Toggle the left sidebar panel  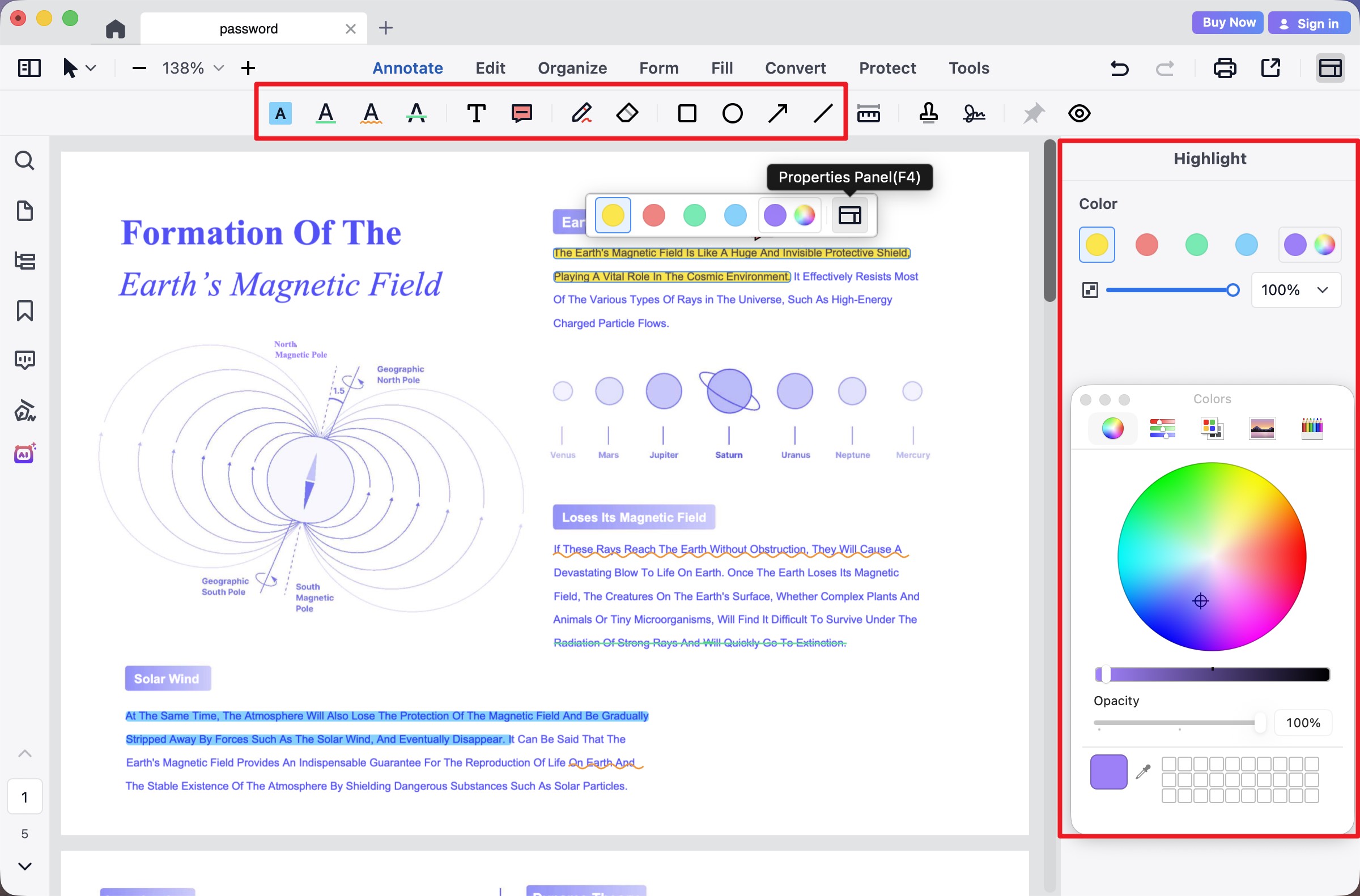pyautogui.click(x=29, y=68)
